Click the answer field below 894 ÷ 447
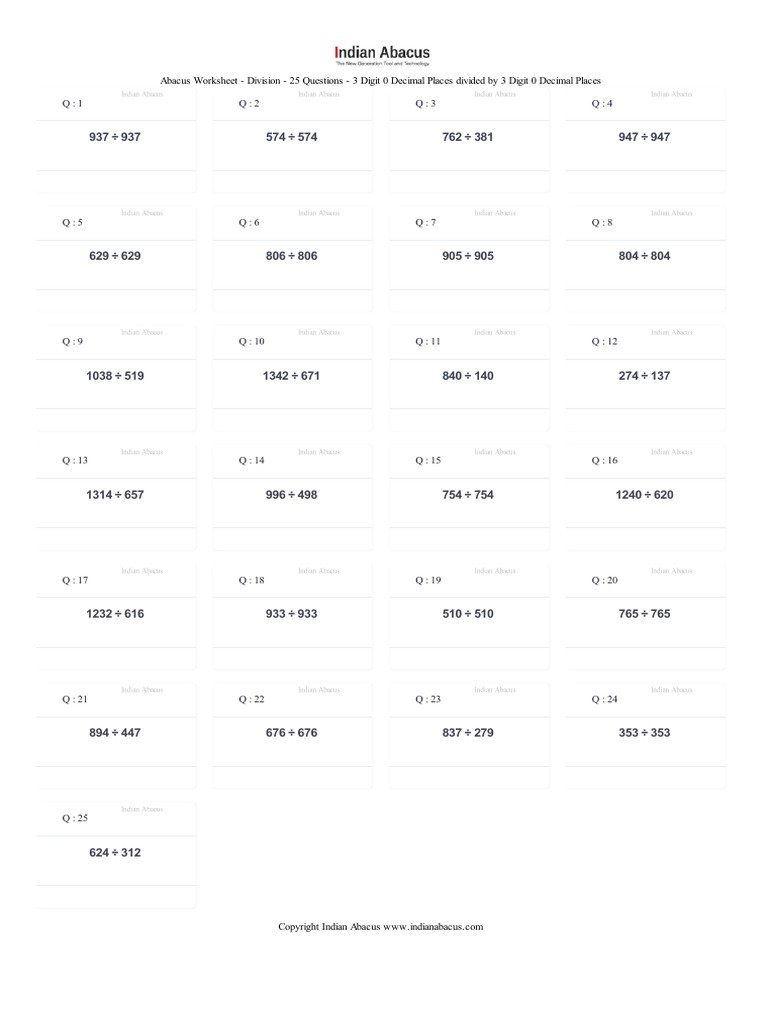This screenshot has height=1024, width=768. click(x=116, y=777)
